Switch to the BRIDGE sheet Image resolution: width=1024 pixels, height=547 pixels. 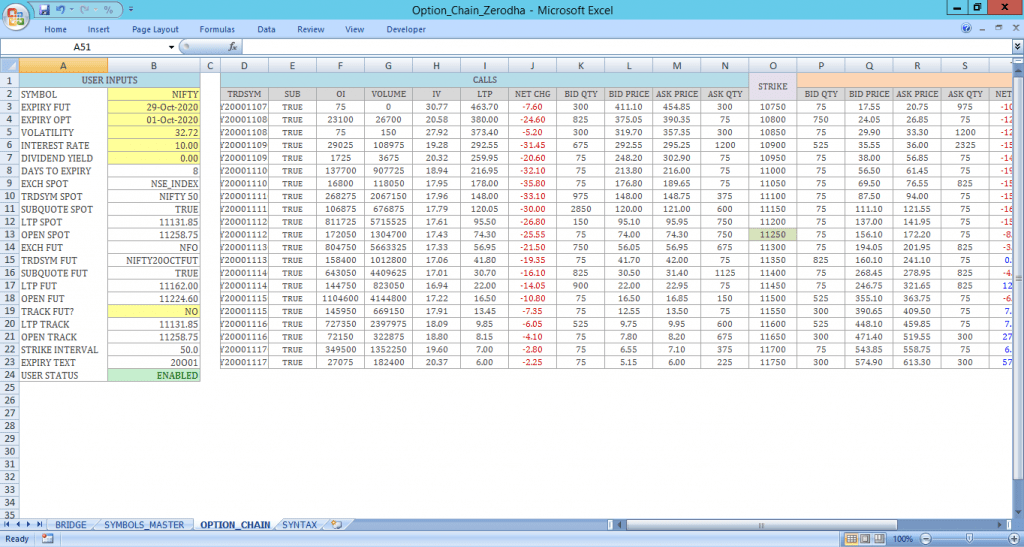coord(71,525)
